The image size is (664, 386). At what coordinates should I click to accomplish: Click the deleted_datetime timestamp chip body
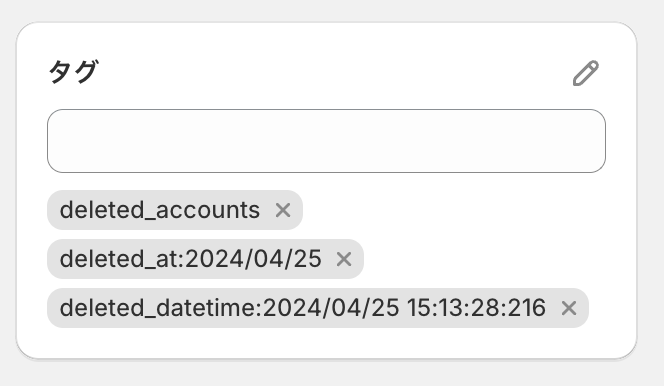tap(318, 308)
